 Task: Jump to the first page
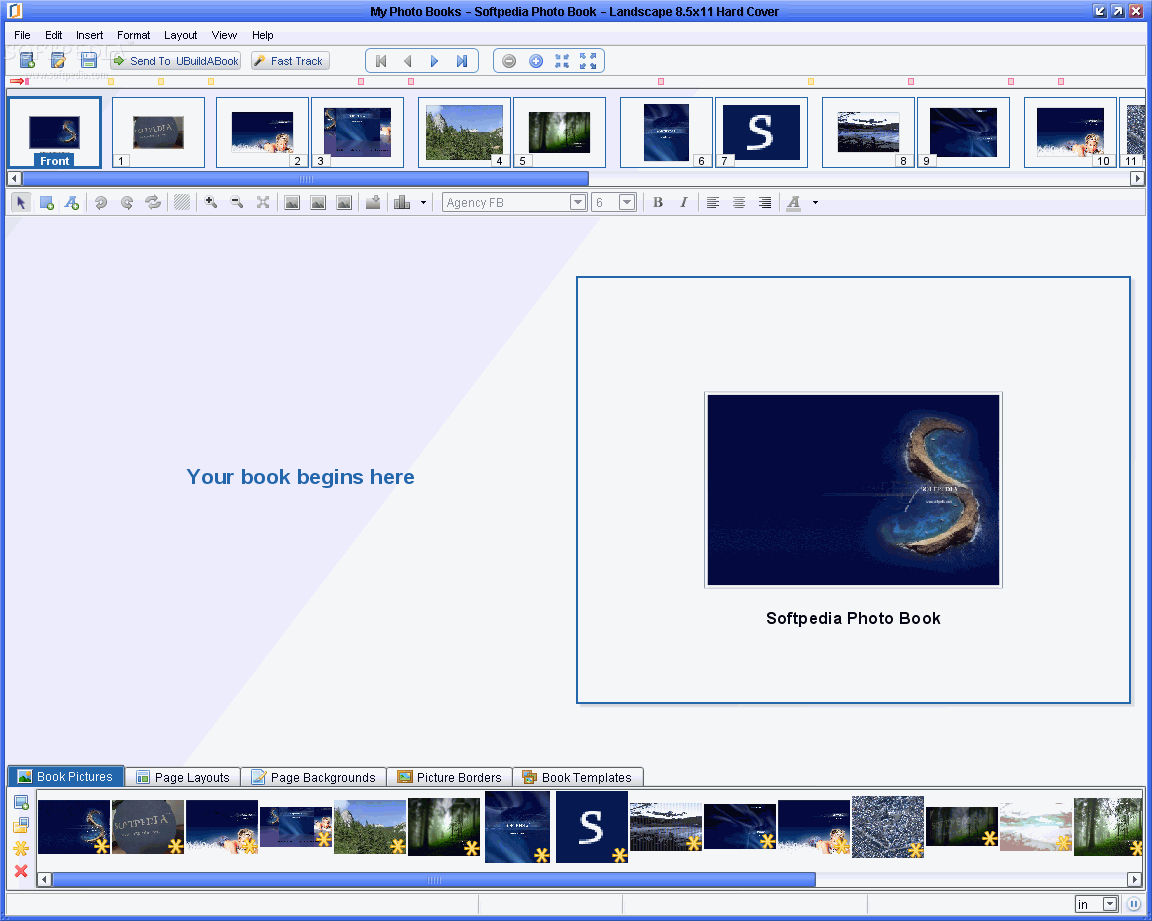[x=381, y=61]
